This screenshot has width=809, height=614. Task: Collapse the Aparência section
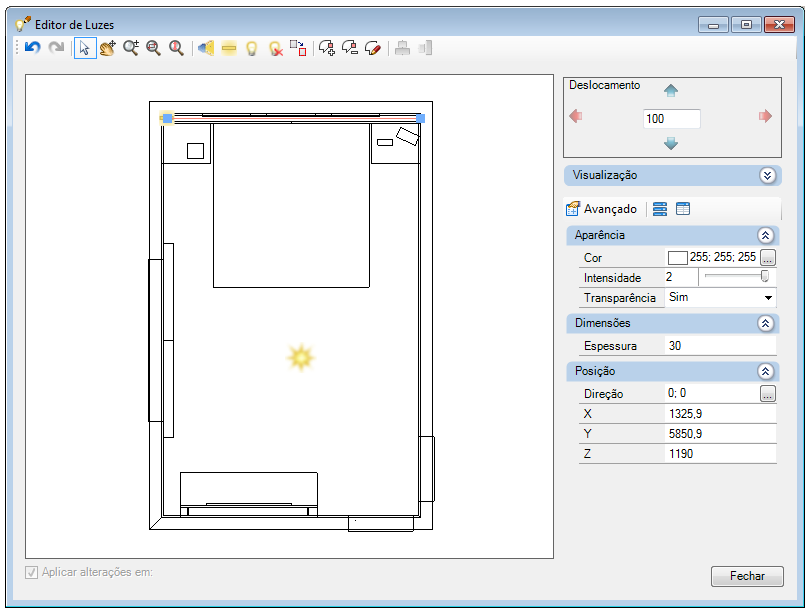766,235
